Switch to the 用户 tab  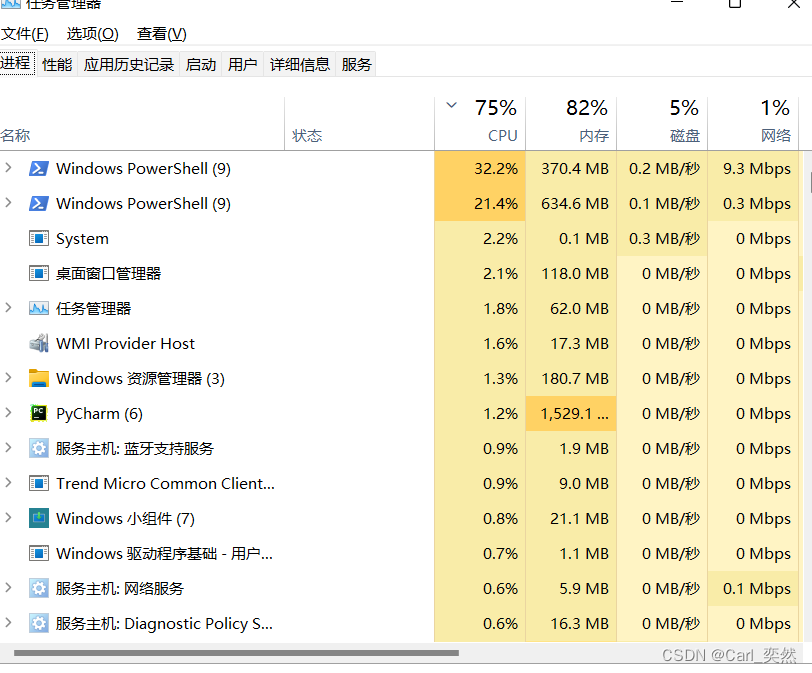coord(242,65)
